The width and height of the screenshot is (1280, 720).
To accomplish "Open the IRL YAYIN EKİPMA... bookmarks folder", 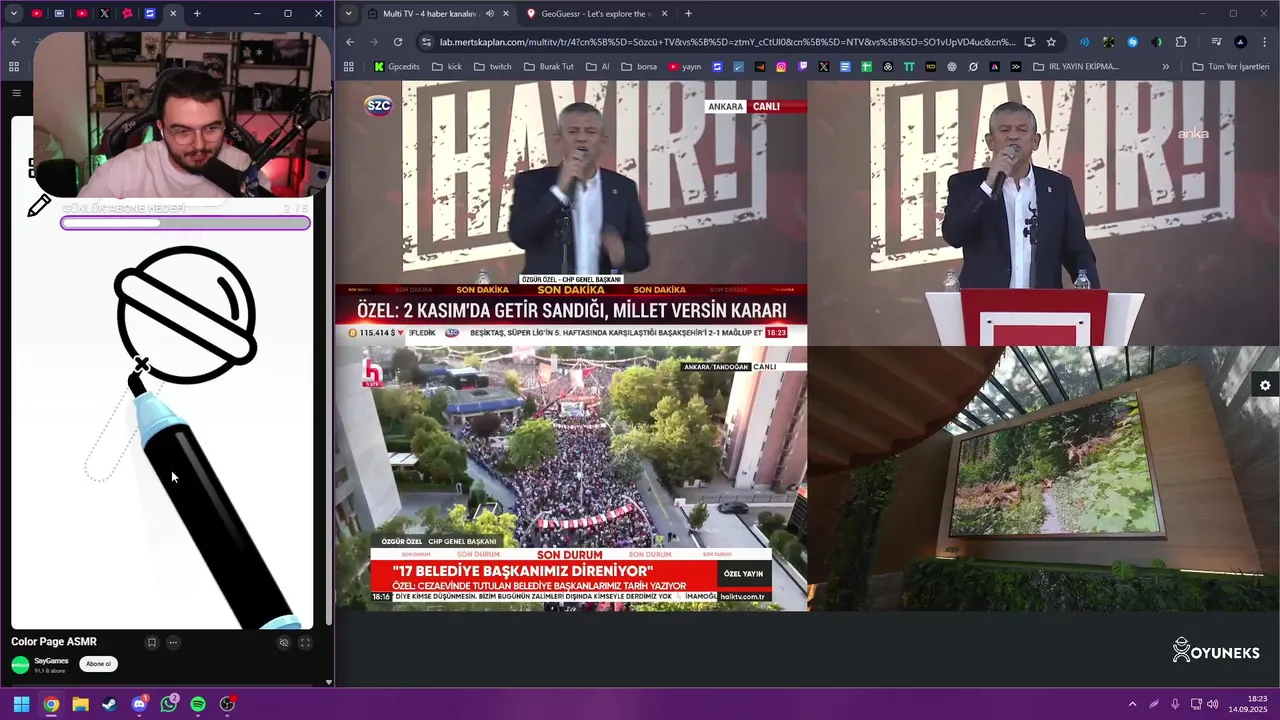I will point(1075,67).
